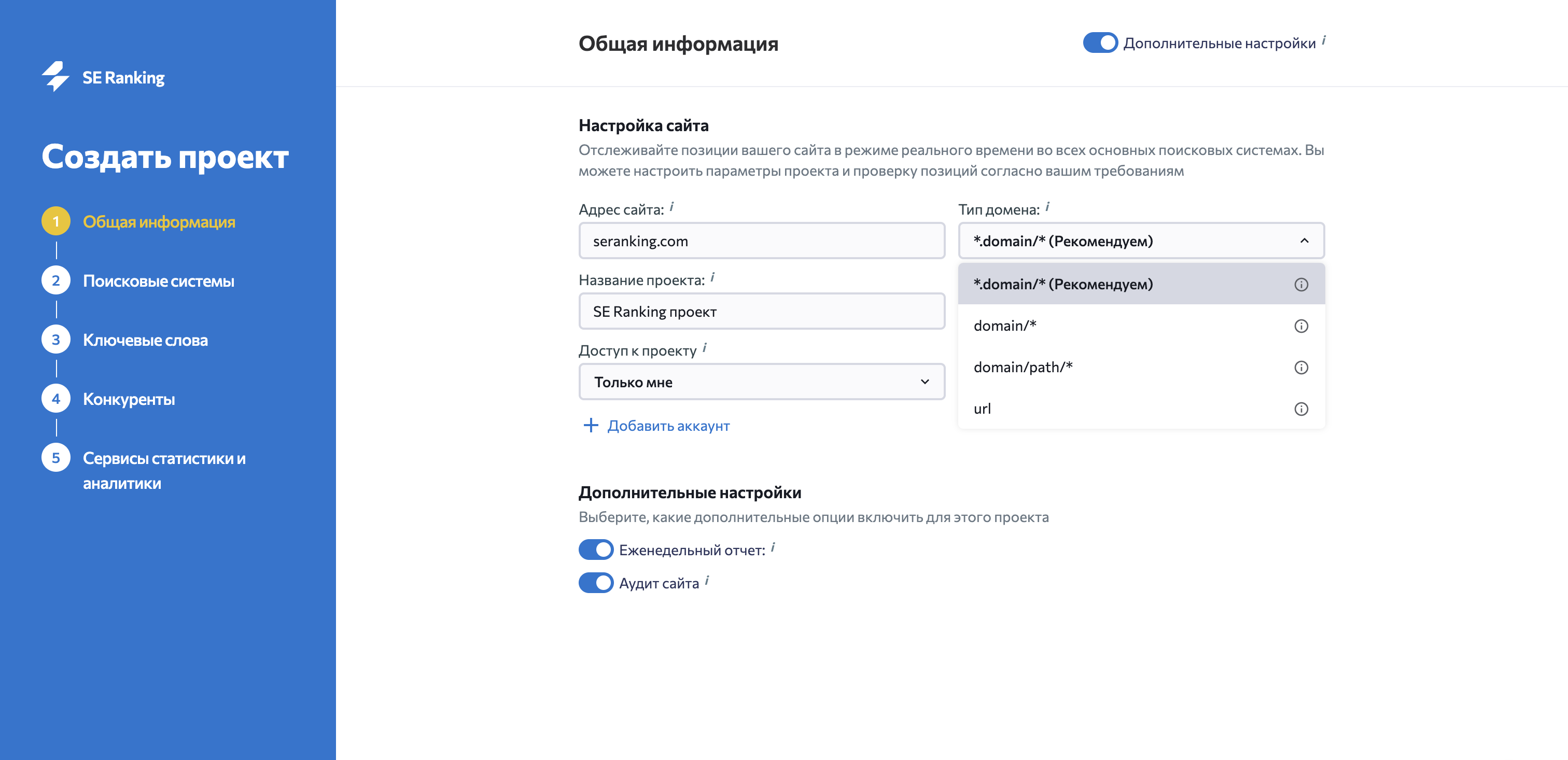
Task: Click info icon beside domain/* option
Action: pyautogui.click(x=1300, y=326)
